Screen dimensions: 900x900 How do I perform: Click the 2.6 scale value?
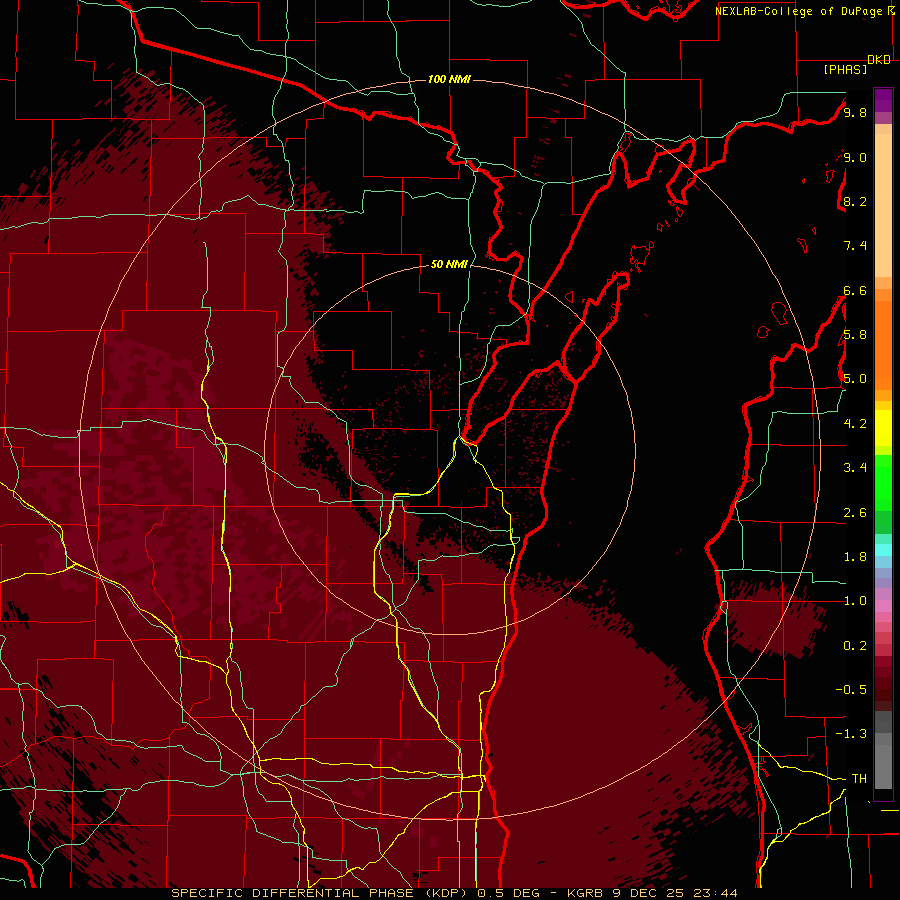pyautogui.click(x=855, y=513)
